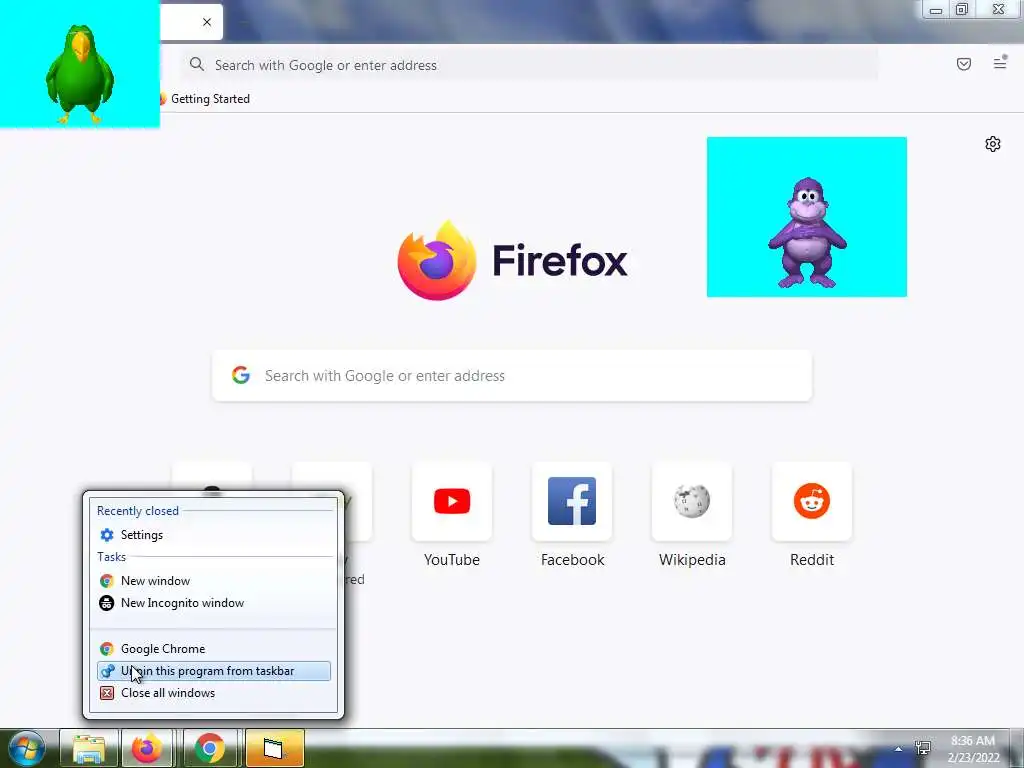Open Settings under Recently closed
The image size is (1024, 768).
coord(214,535)
